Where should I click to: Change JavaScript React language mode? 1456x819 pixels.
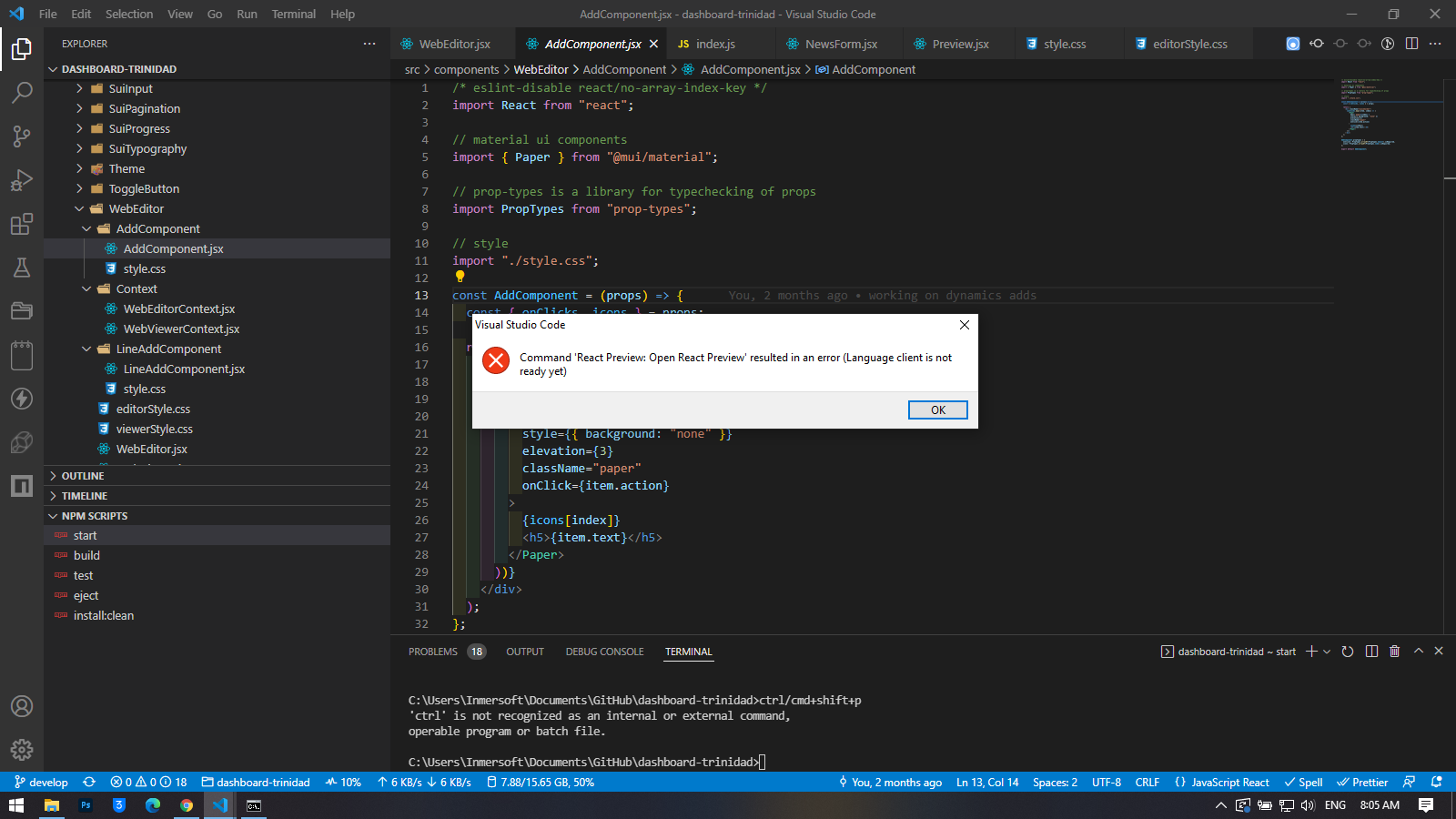pos(1221,782)
